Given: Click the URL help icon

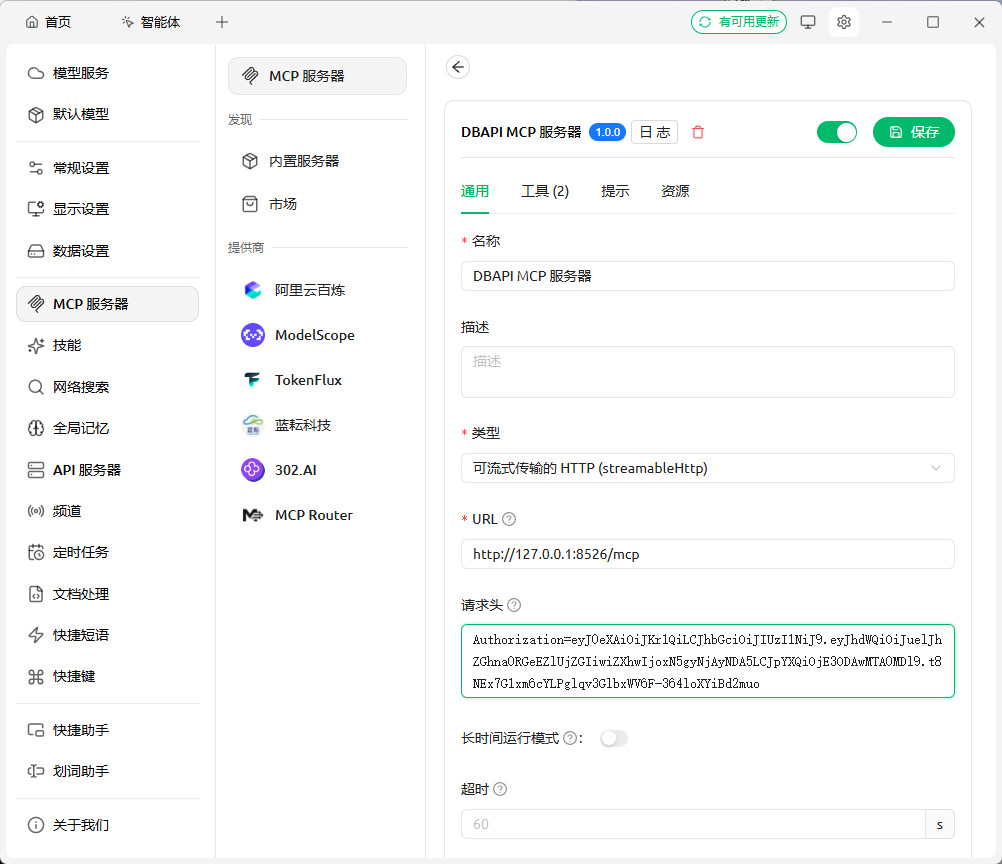Looking at the screenshot, I should coord(509,520).
